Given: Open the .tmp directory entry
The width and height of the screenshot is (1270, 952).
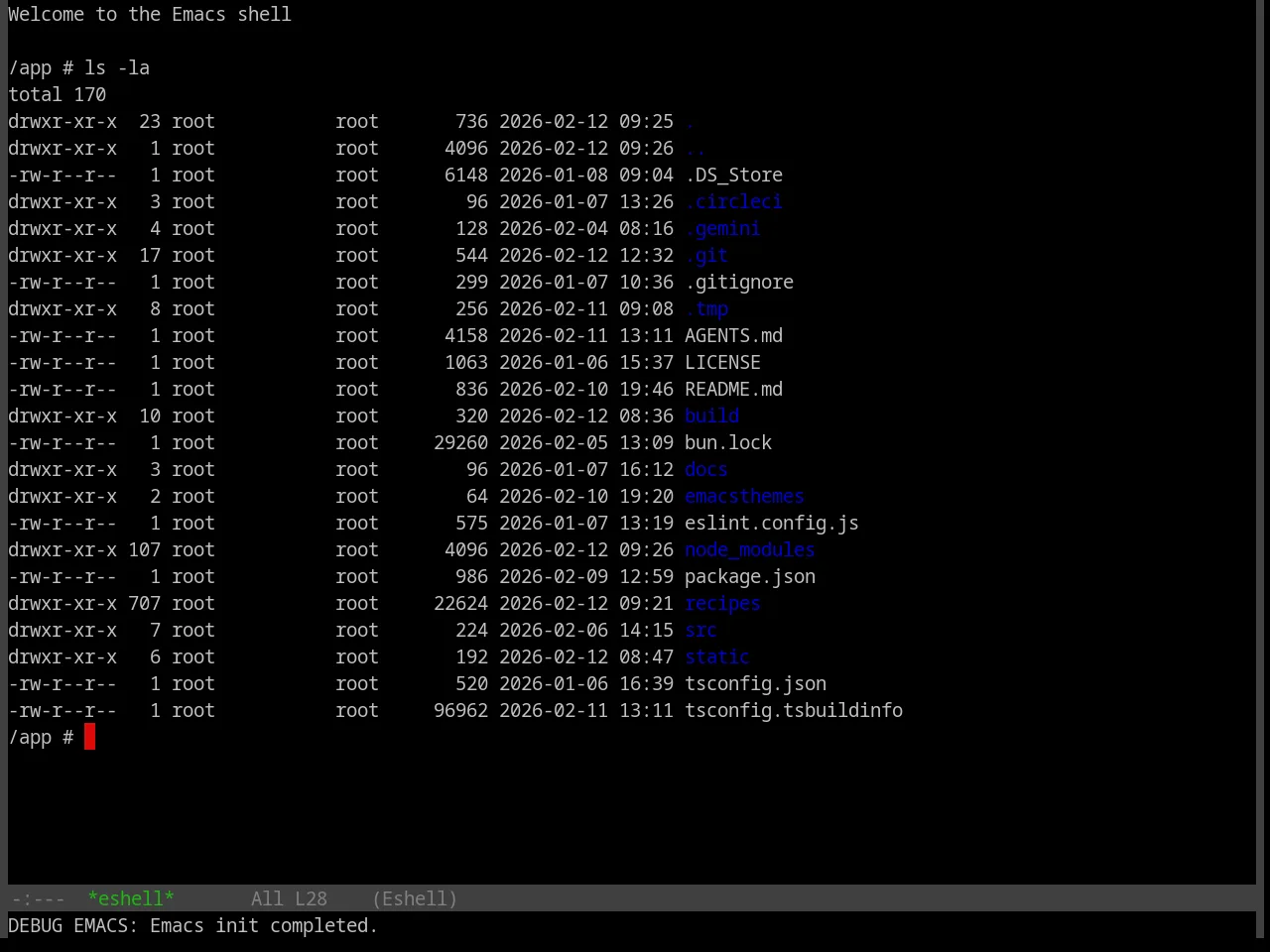Looking at the screenshot, I should point(706,309).
